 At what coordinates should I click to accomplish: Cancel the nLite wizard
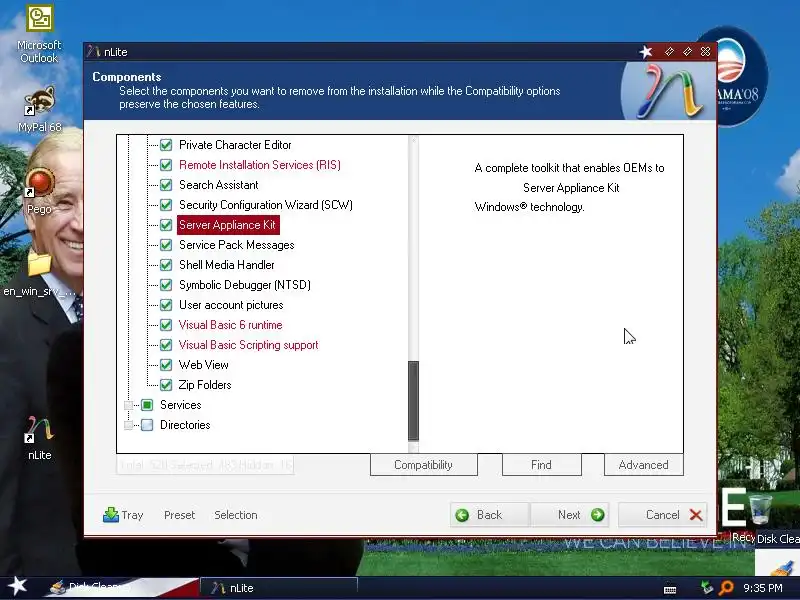663,515
